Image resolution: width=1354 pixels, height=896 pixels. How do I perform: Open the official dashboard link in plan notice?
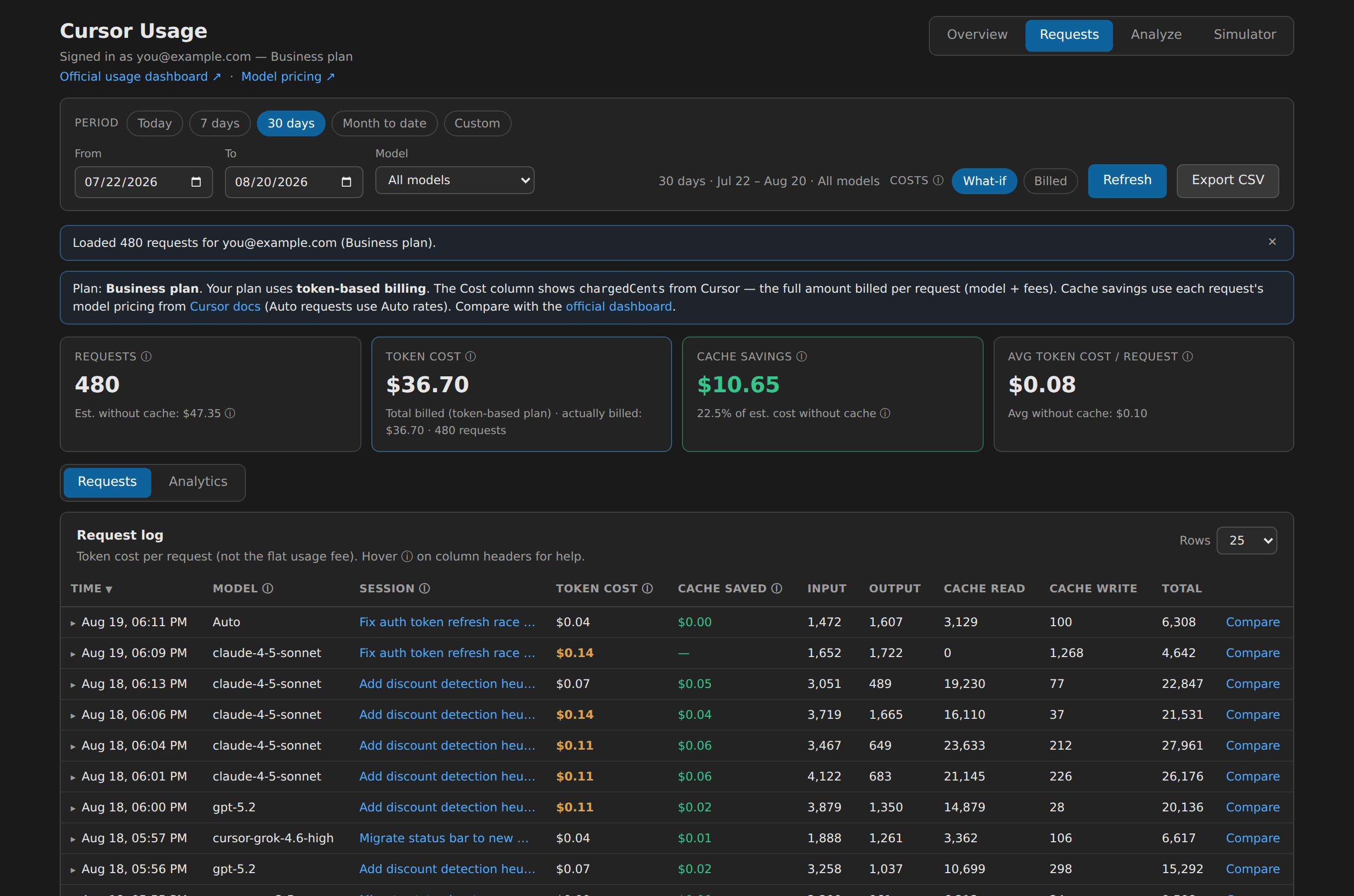point(619,307)
